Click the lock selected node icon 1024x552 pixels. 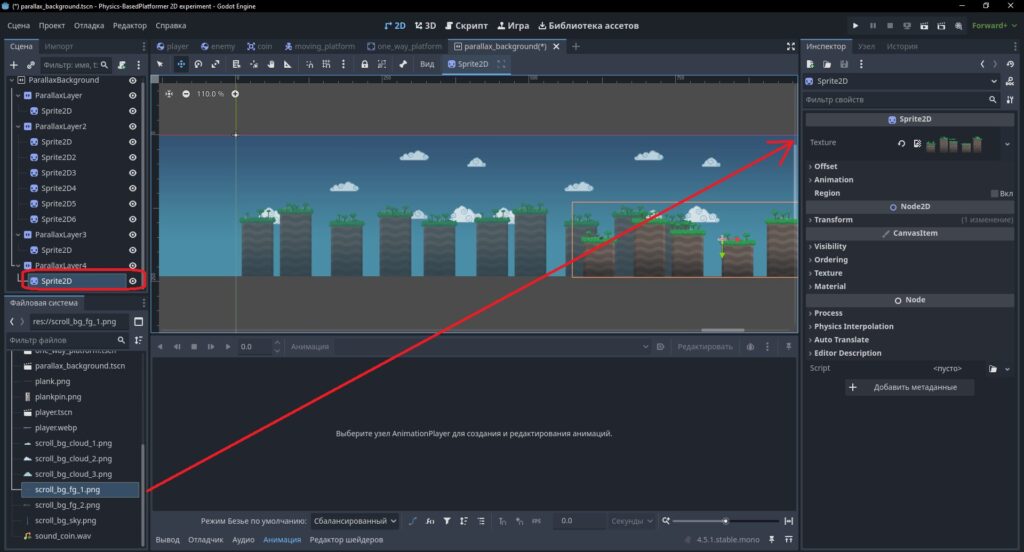coord(364,64)
